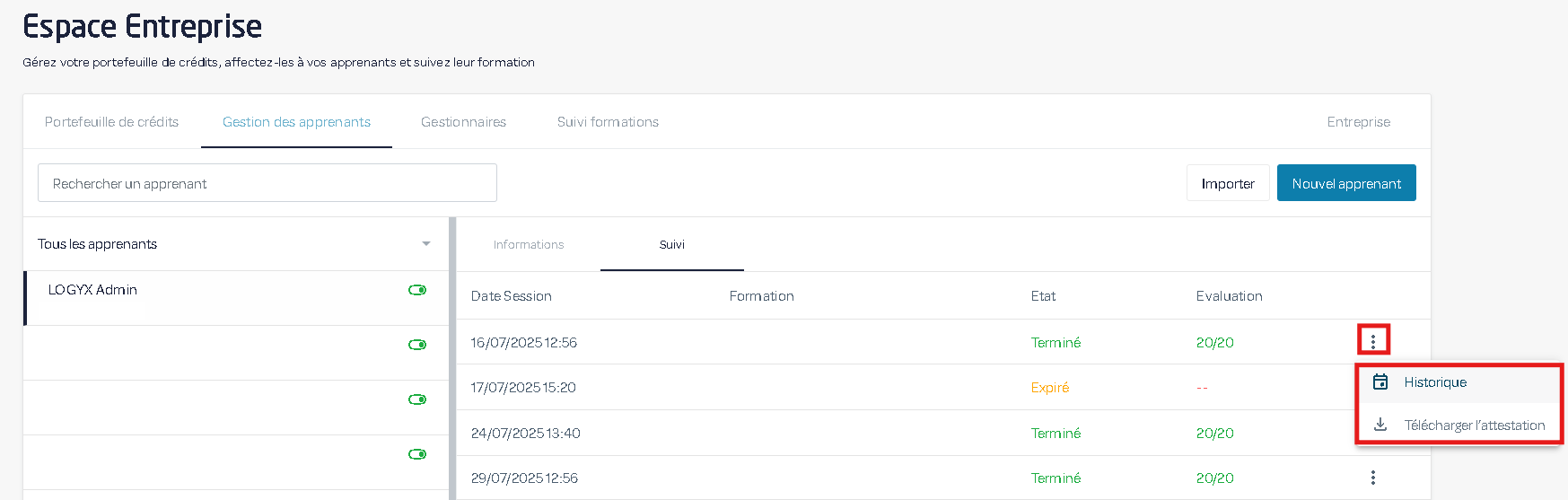
Task: Open the Portefeuille de crédits tab
Action: pos(112,122)
